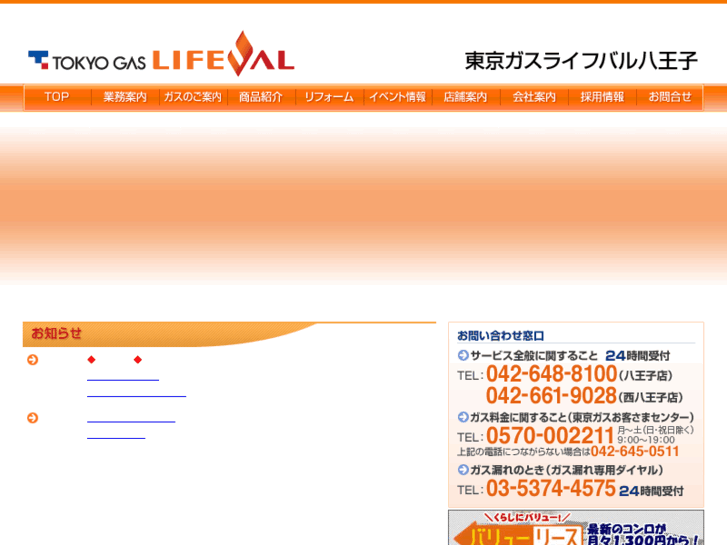Click the 東京ガスライフバル八王子 heading
727x545 pixels.
tap(581, 61)
